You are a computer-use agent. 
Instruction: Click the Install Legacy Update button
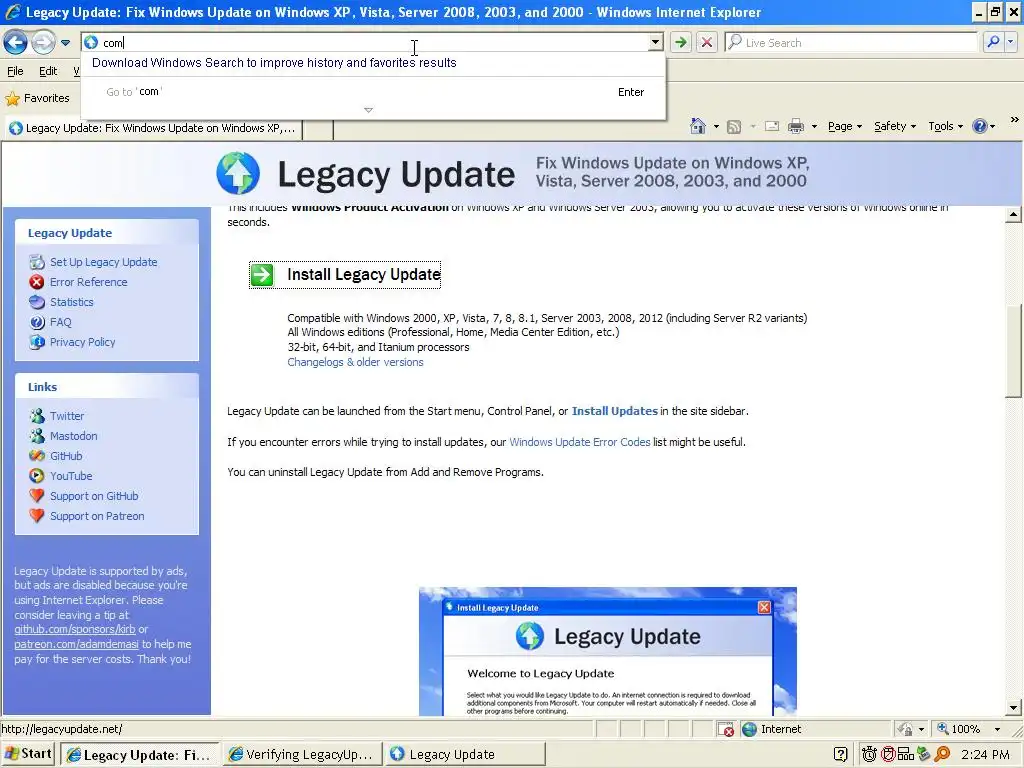pos(345,274)
